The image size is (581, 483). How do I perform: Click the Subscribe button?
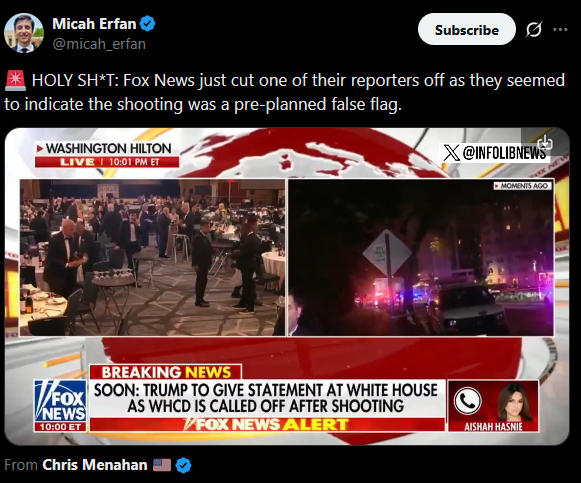tap(467, 30)
